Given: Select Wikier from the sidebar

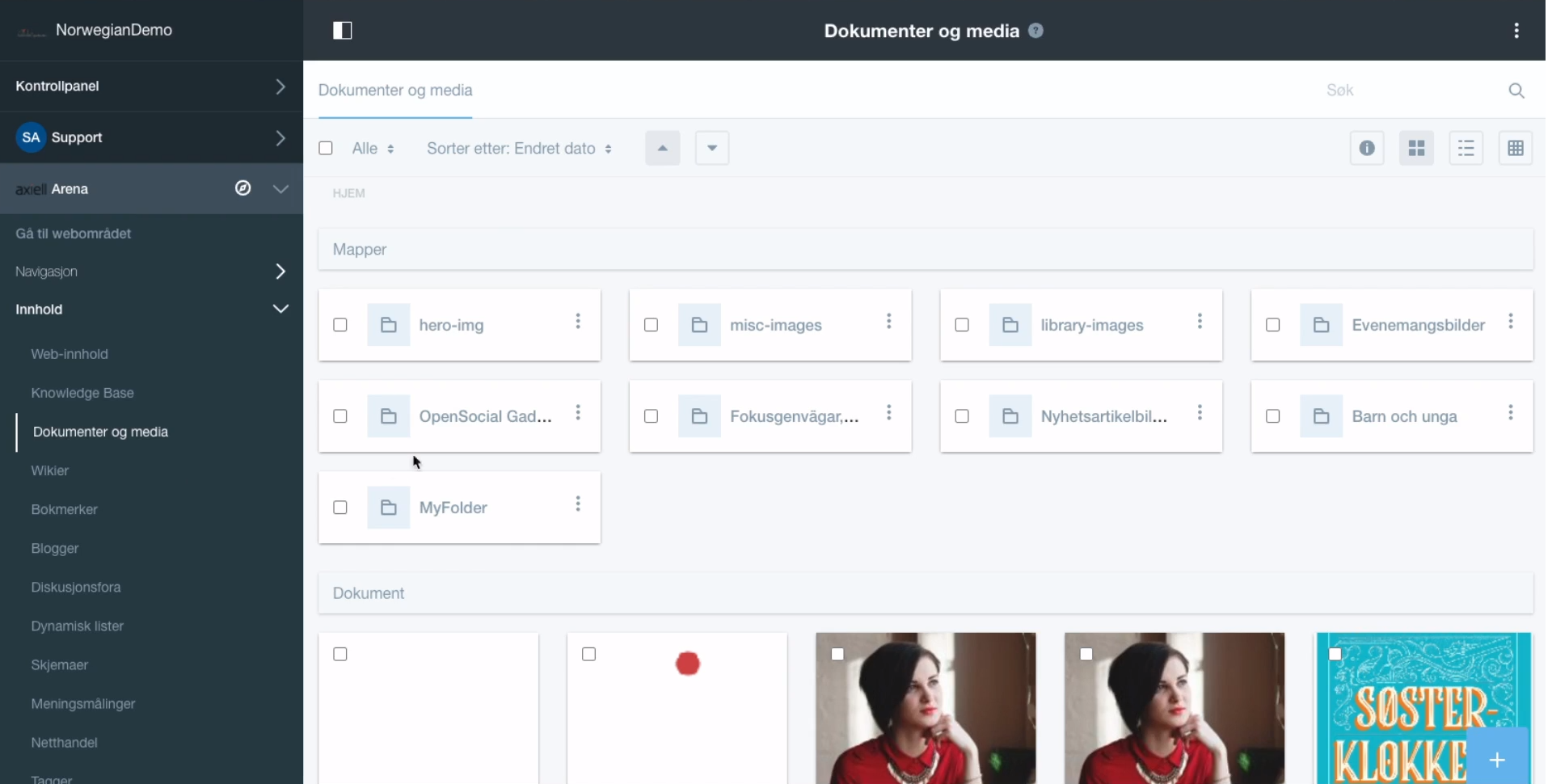Looking at the screenshot, I should pyautogui.click(x=50, y=470).
